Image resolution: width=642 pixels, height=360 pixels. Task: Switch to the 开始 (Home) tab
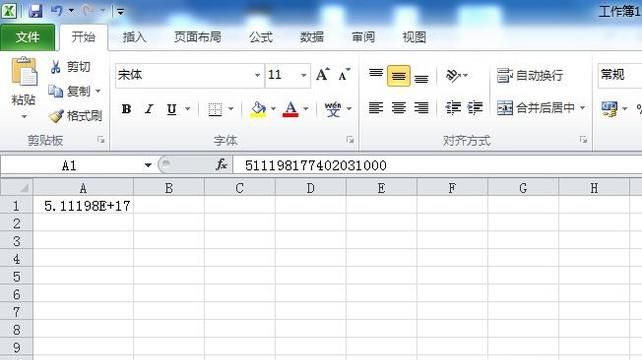click(84, 37)
